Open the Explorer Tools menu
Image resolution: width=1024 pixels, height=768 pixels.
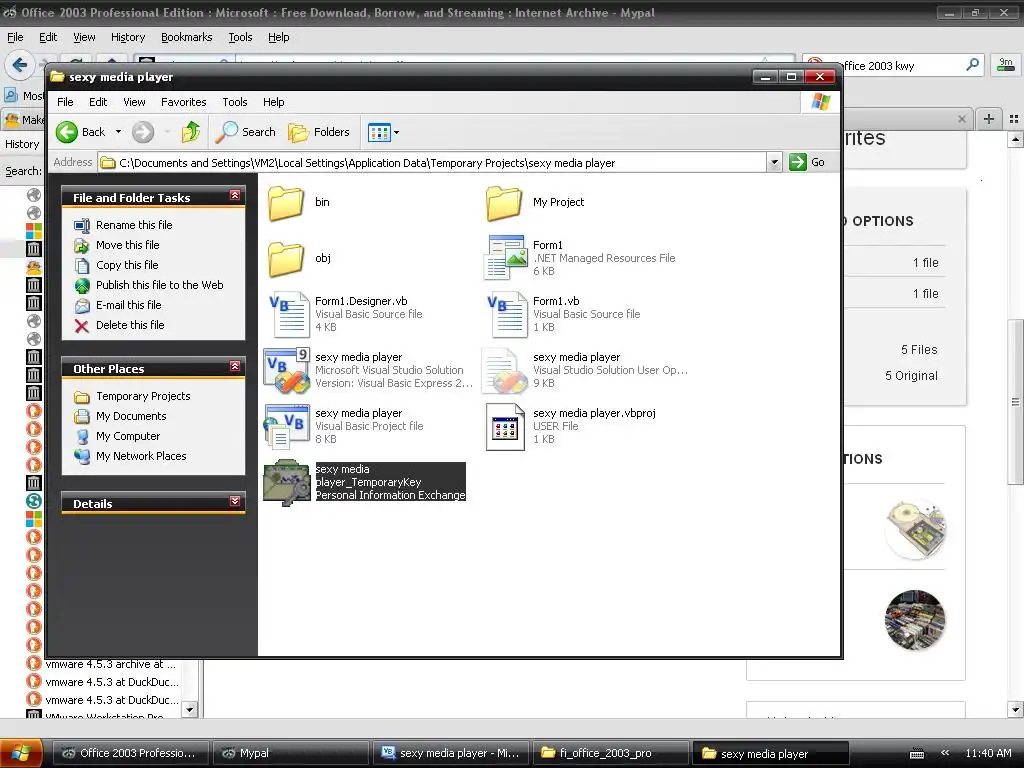234,102
